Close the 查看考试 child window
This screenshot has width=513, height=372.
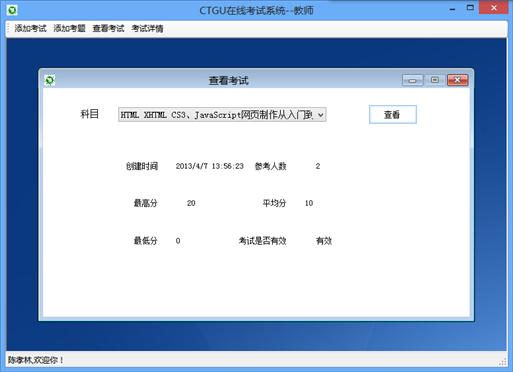[x=457, y=80]
